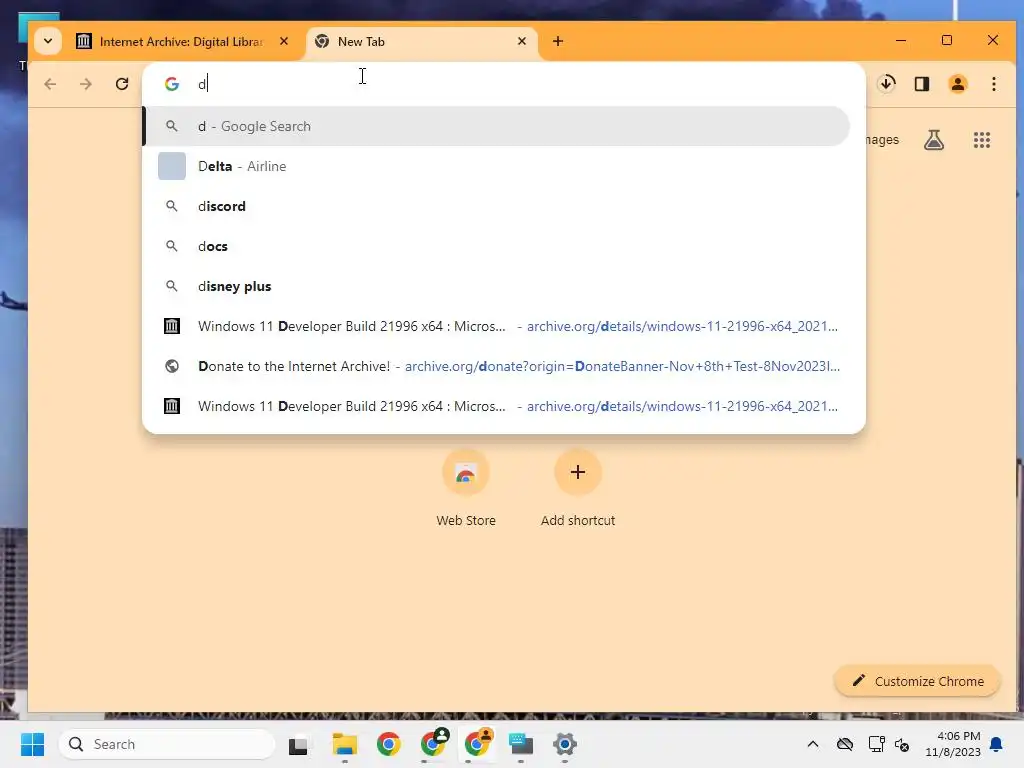This screenshot has width=1024, height=768.
Task: Open the Chrome three-dot menu
Action: point(993,84)
